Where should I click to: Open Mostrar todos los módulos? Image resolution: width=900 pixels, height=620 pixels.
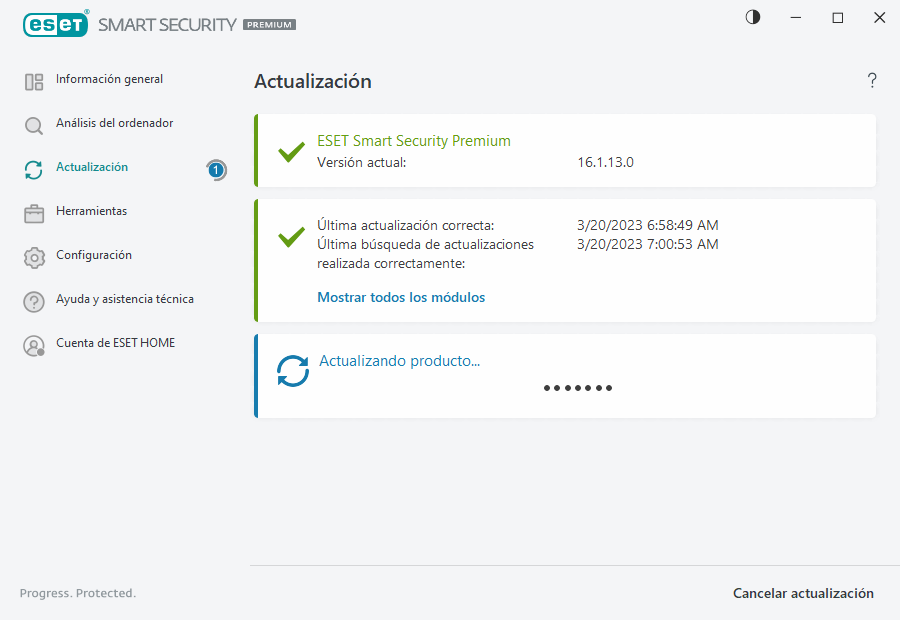click(x=401, y=297)
